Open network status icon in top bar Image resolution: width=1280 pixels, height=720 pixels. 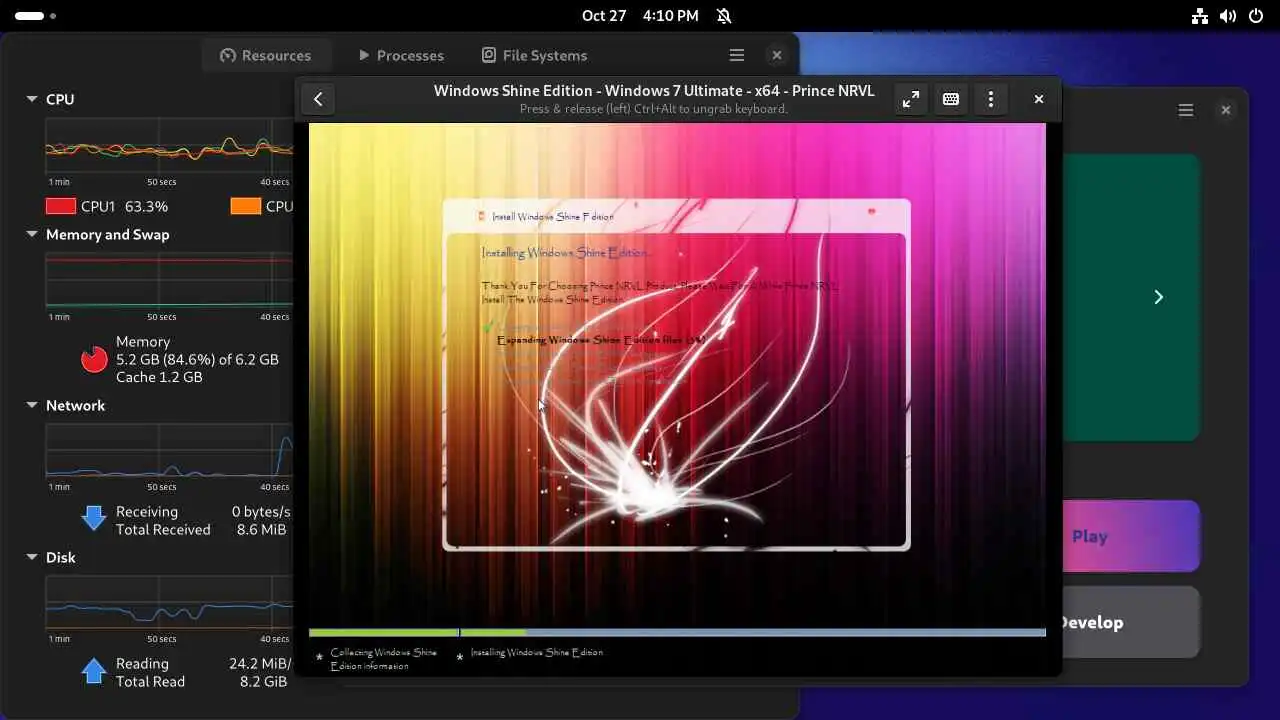tap(1201, 16)
